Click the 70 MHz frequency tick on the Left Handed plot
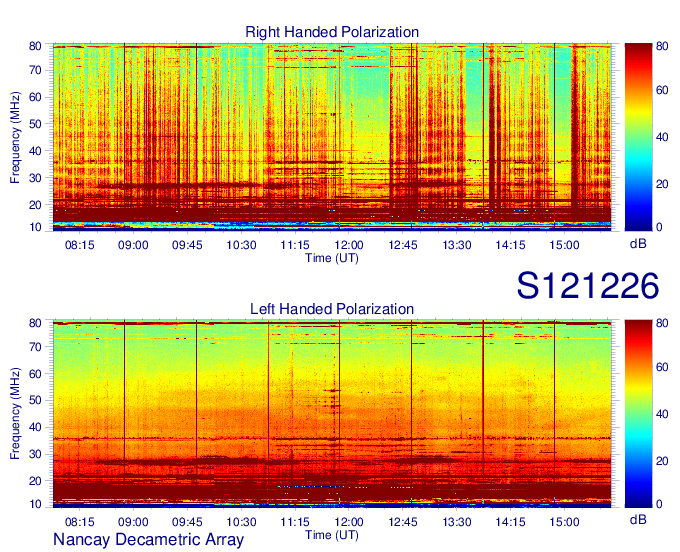 click(x=35, y=347)
